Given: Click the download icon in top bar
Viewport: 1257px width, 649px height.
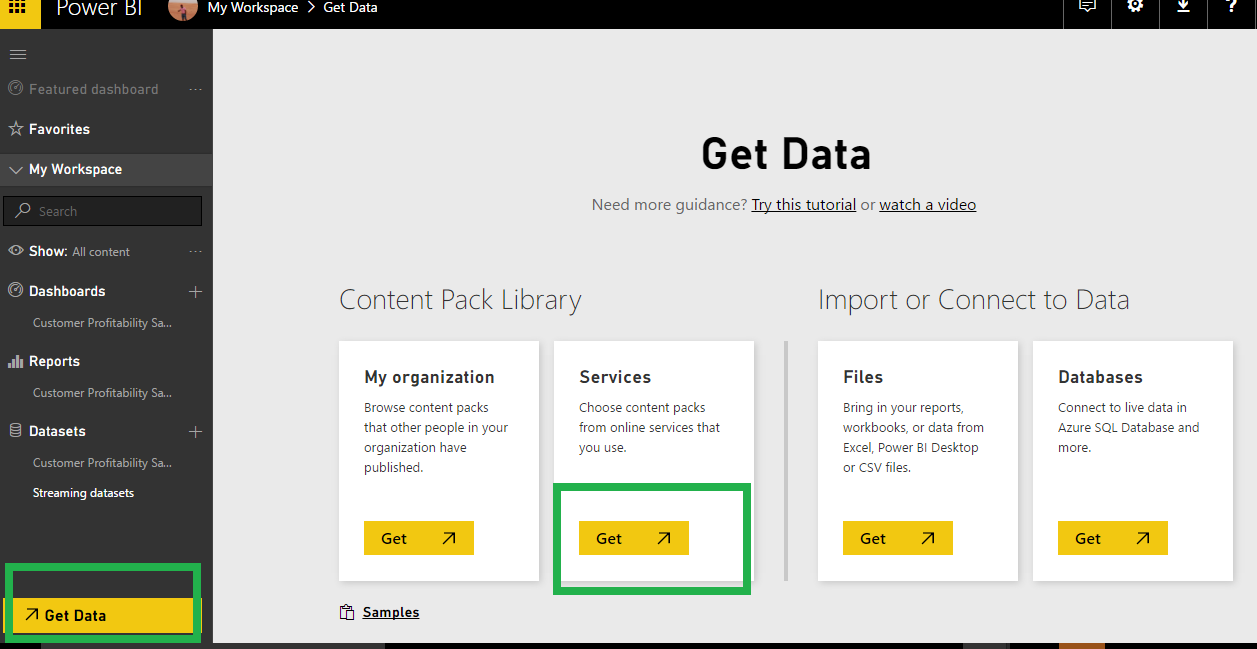Looking at the screenshot, I should [x=1183, y=8].
